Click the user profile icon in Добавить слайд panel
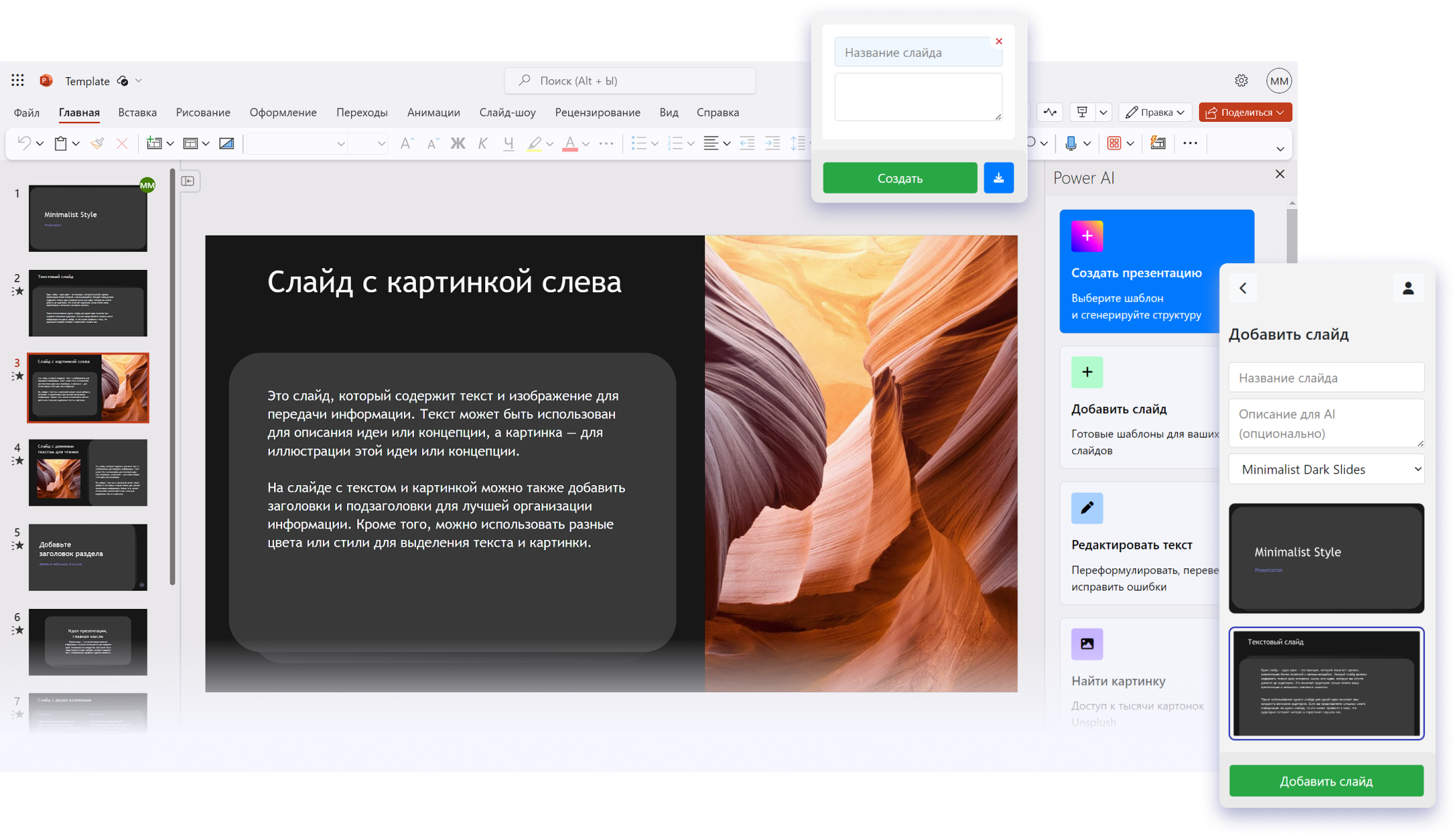Image resolution: width=1456 pixels, height=837 pixels. [1408, 288]
